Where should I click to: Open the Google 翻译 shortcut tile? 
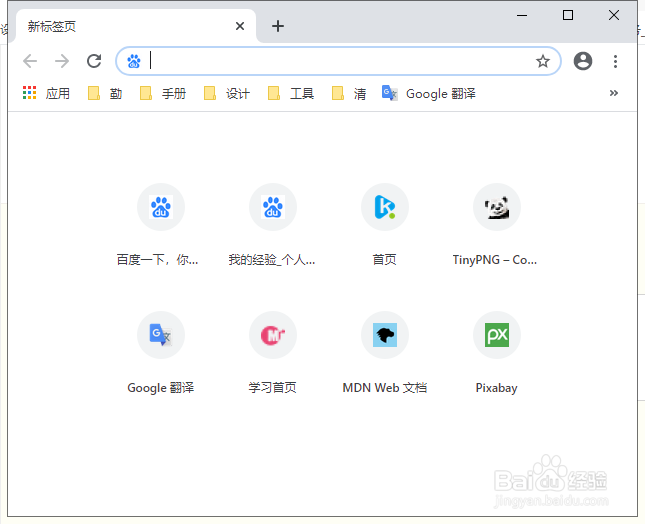coord(161,353)
